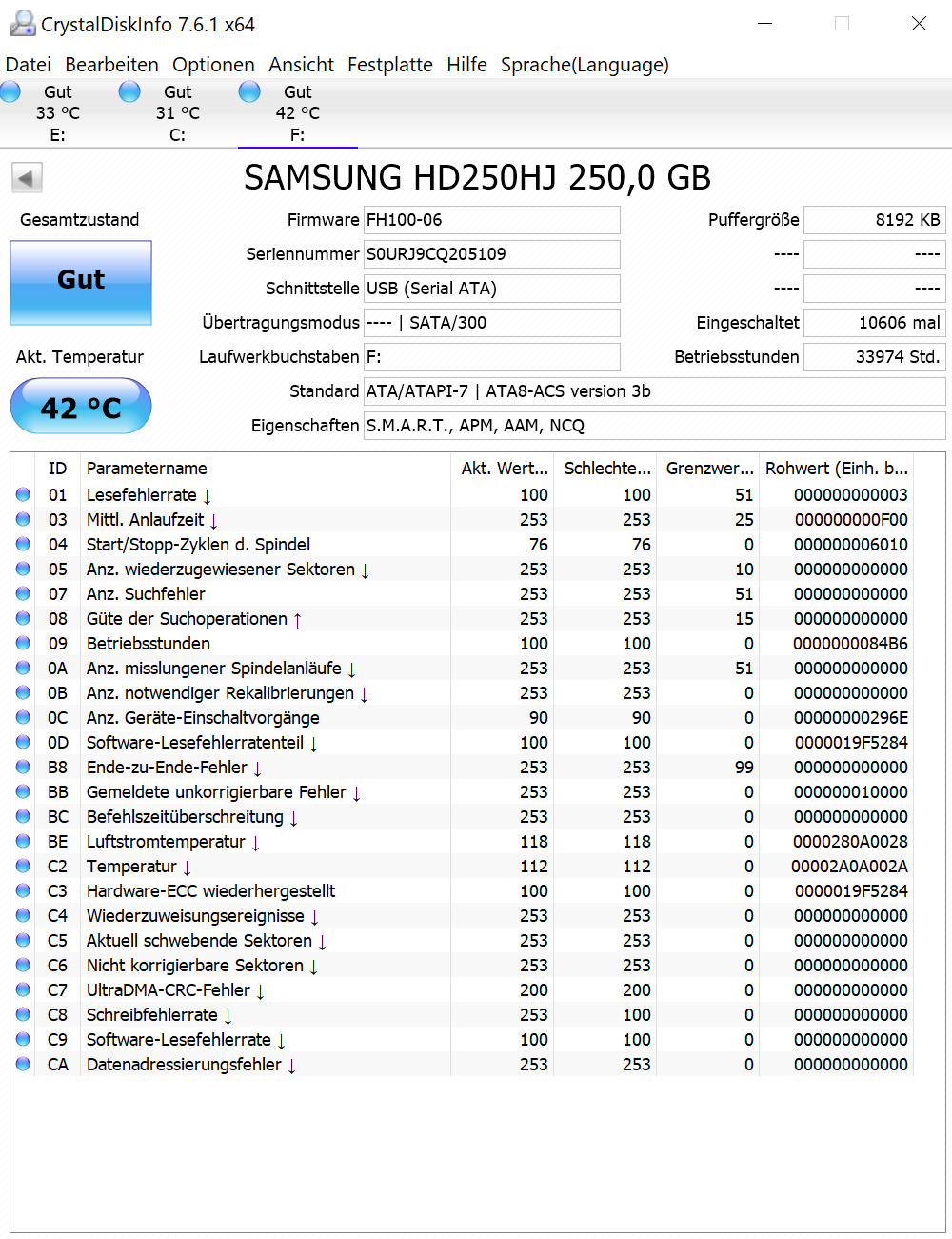Click raw value 0000280A0028
Screen dimensions: 952x1239
coord(851,841)
